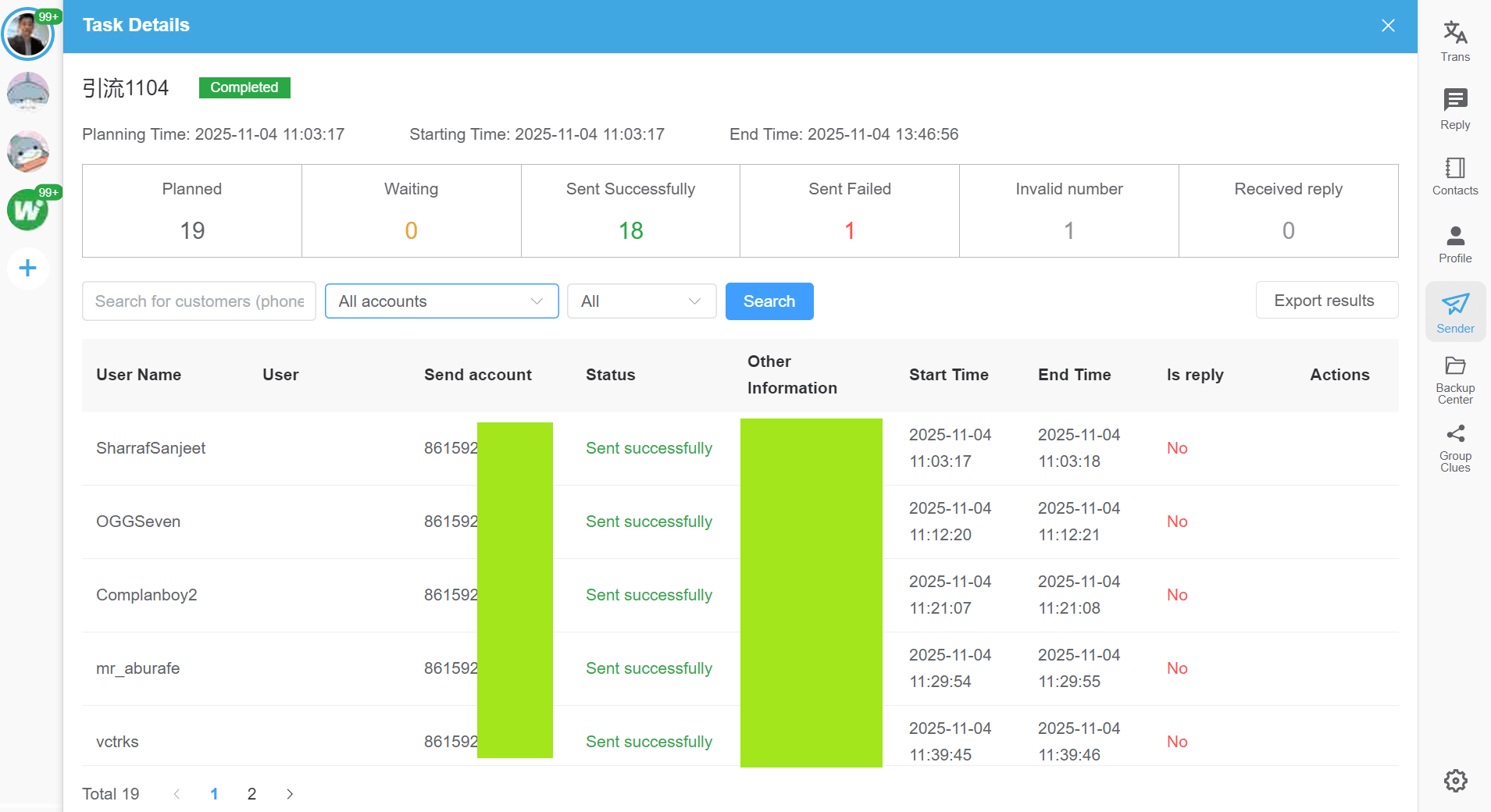This screenshot has width=1491, height=812.
Task: Open the Trans translation panel
Action: click(1454, 39)
